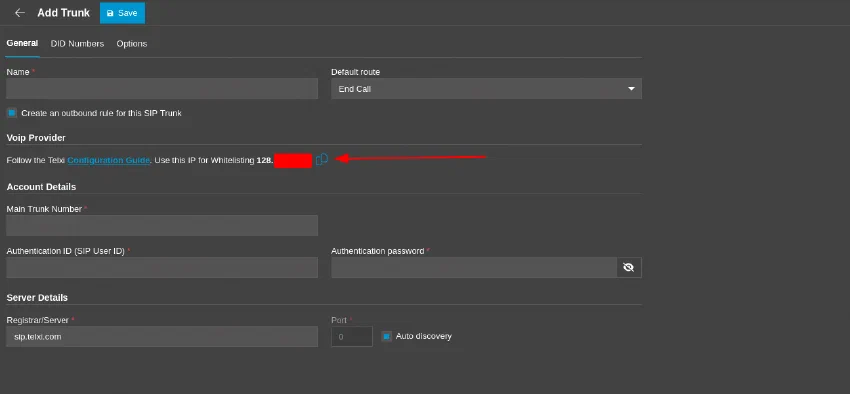The image size is (850, 394).
Task: Focus the Name input field
Action: 162,89
